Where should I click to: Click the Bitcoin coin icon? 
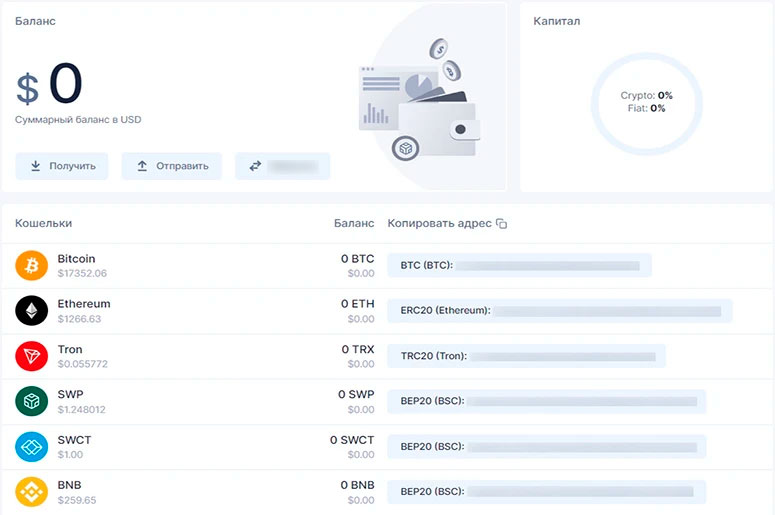31,265
